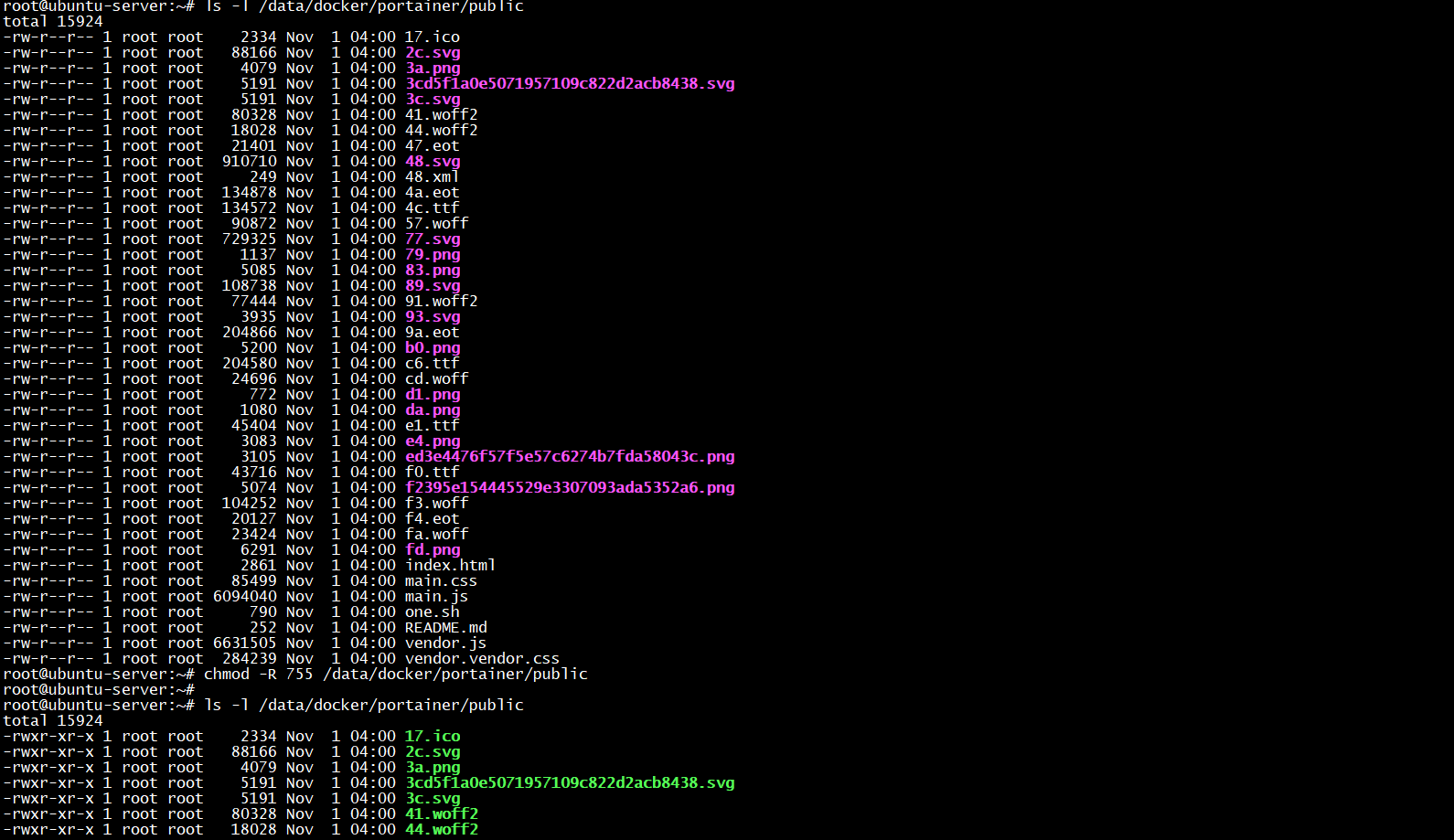Select the file name c6.ttf

pyautogui.click(x=433, y=363)
